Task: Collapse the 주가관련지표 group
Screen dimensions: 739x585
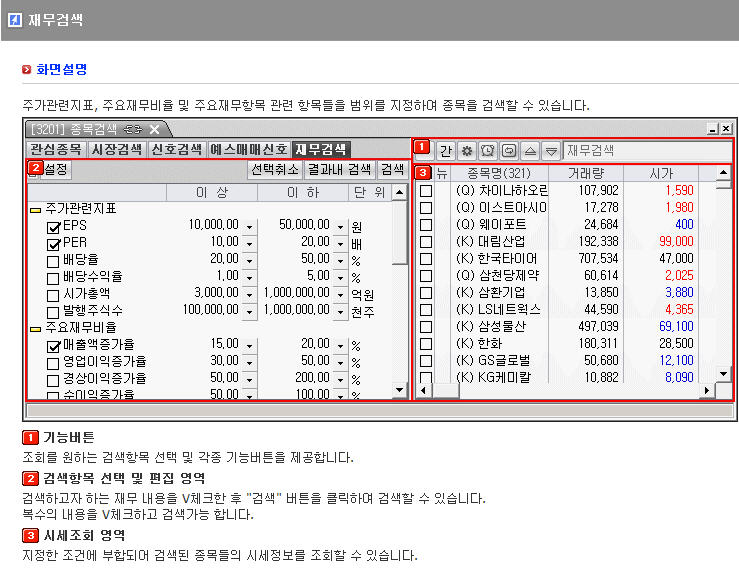Action: [x=35, y=209]
